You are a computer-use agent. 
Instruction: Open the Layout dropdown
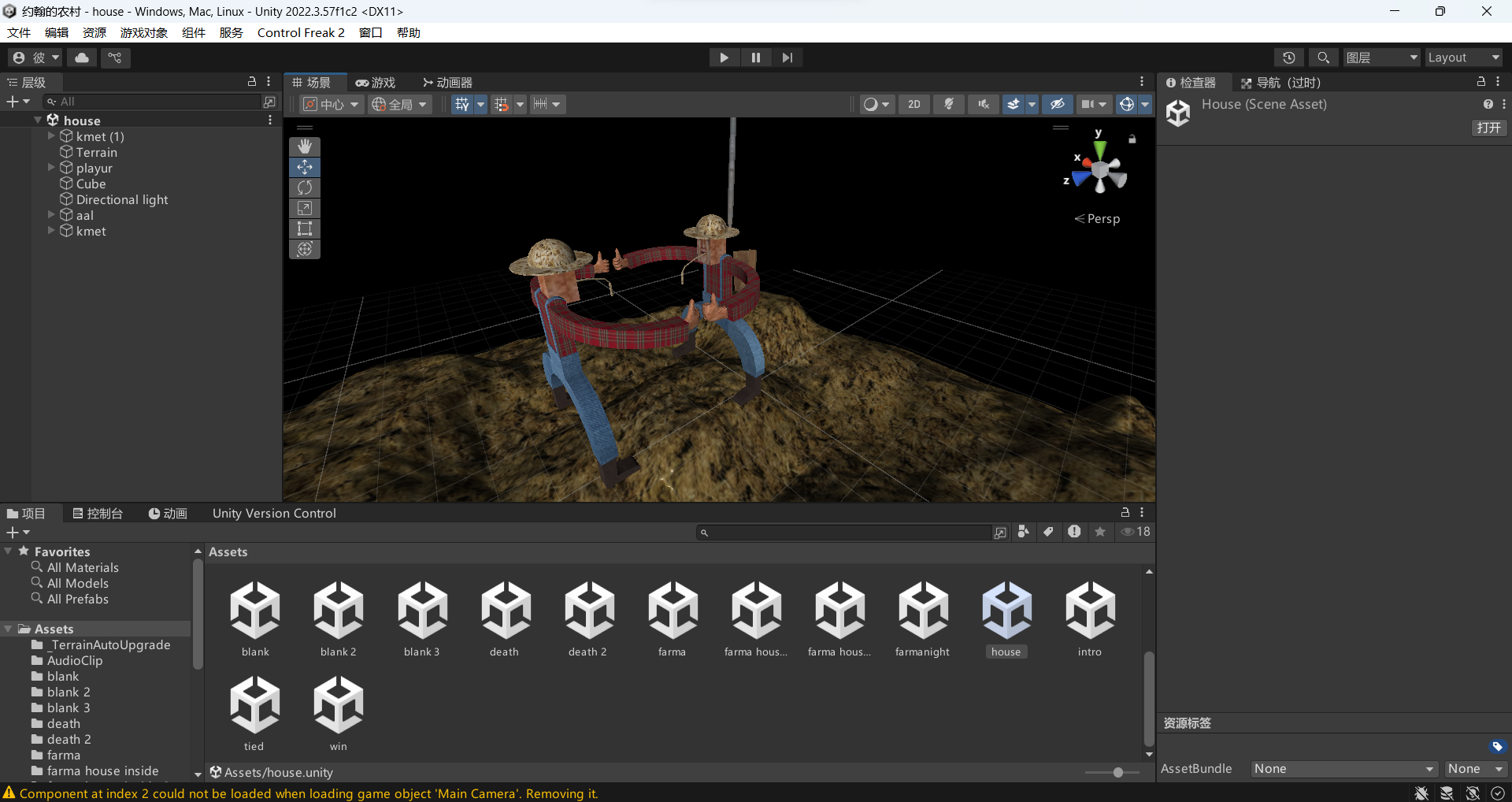[1463, 58]
